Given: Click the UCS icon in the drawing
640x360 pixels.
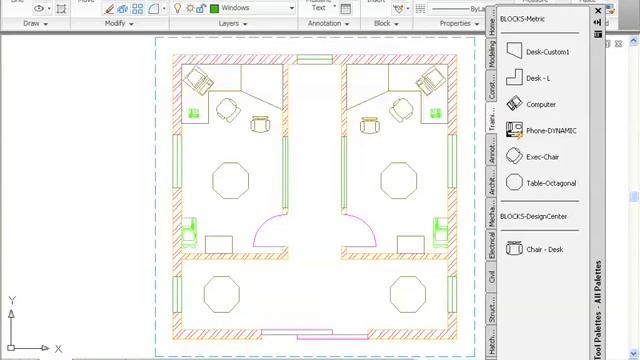Looking at the screenshot, I should pyautogui.click(x=35, y=324).
